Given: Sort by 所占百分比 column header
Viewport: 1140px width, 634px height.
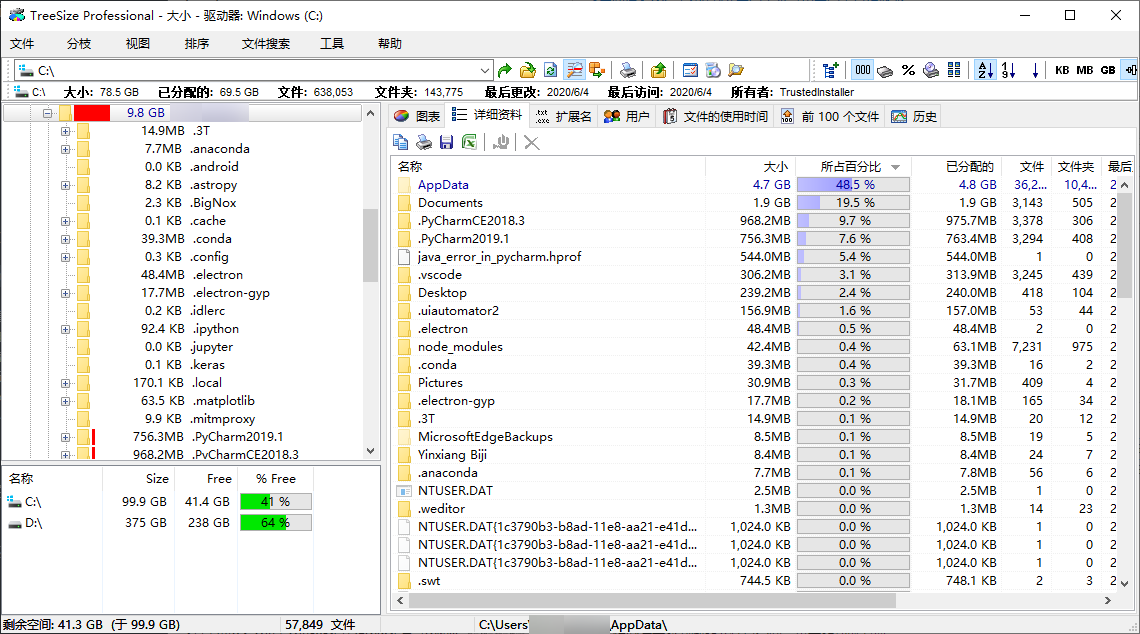Looking at the screenshot, I should [x=854, y=166].
